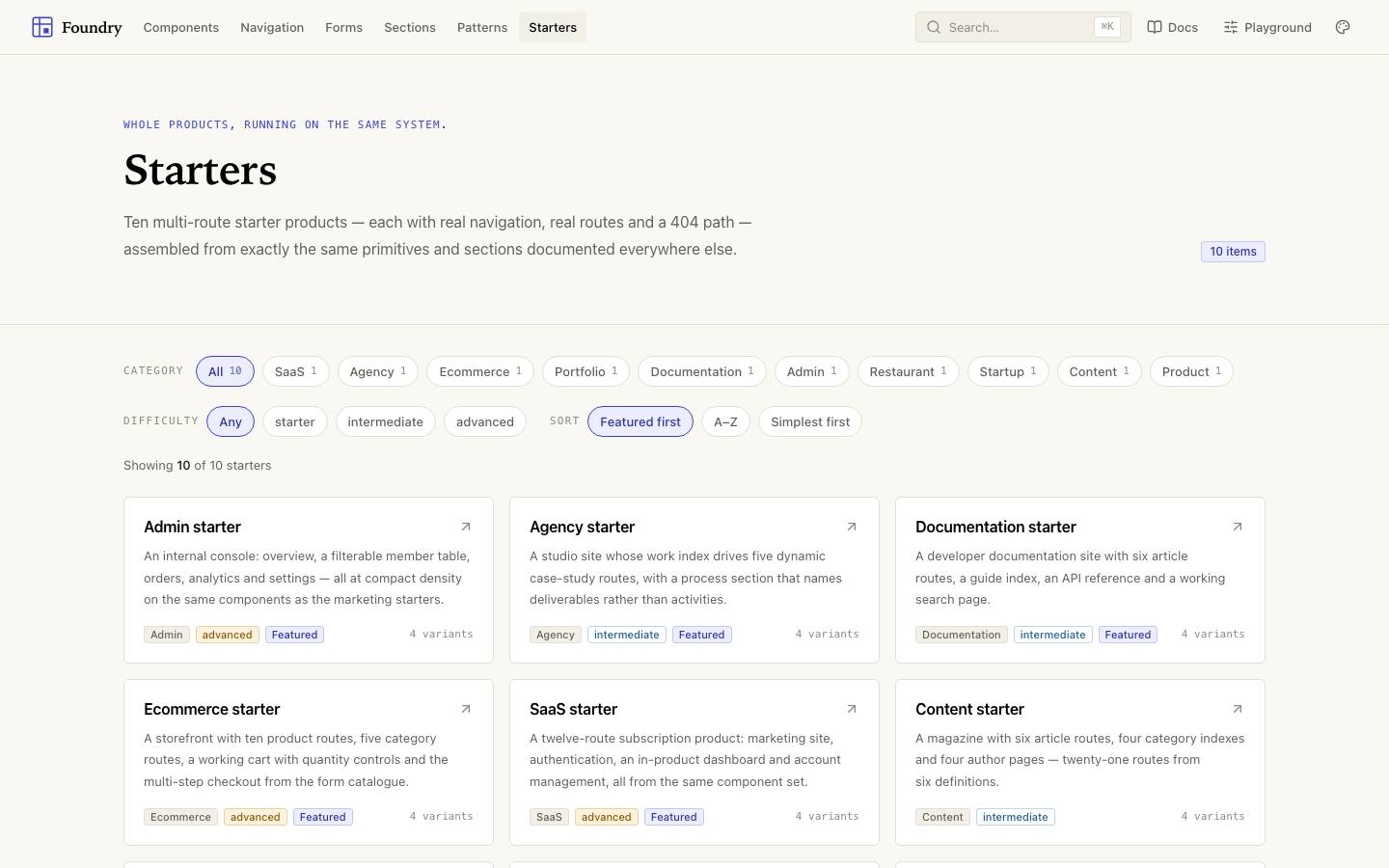Open SaaS starter arrow icon

852,709
